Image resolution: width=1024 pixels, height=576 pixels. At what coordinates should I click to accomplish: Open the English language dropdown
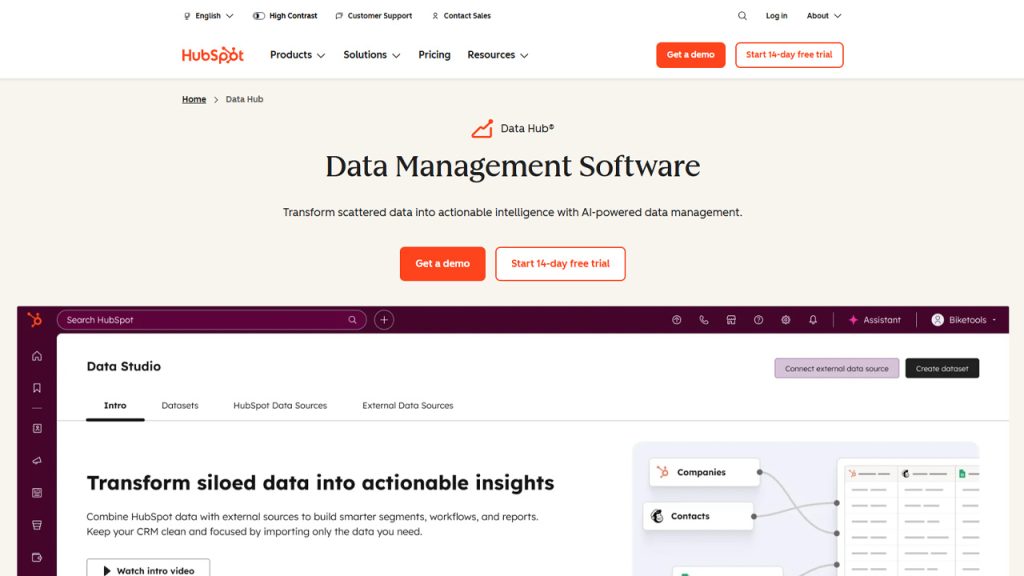(x=208, y=16)
